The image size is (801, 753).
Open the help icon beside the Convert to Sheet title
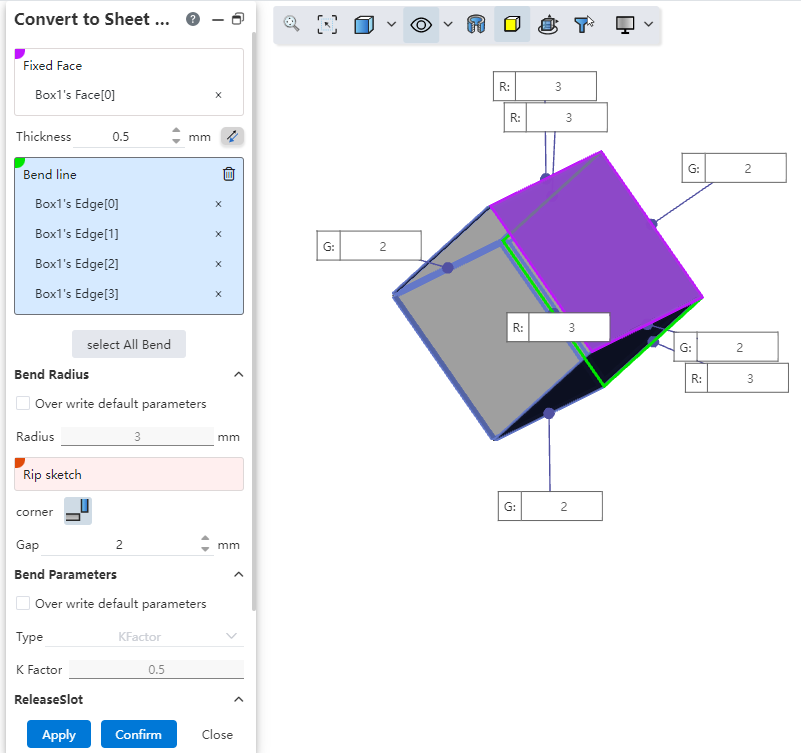193,19
